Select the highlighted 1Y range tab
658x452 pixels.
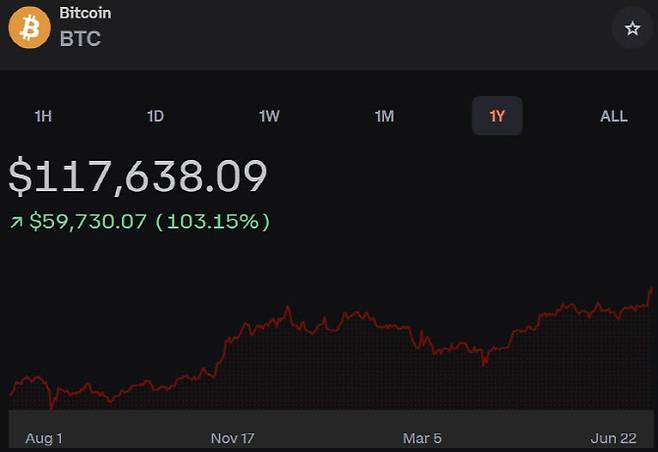[x=497, y=116]
